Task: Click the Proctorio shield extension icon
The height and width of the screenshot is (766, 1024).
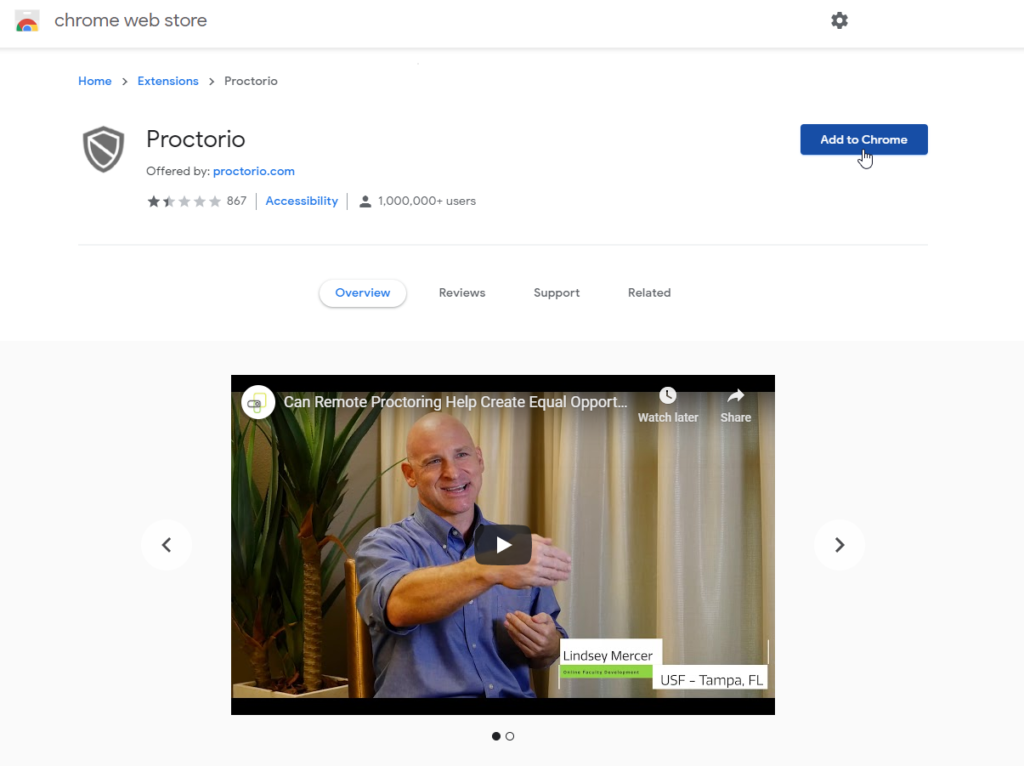Action: (x=103, y=148)
